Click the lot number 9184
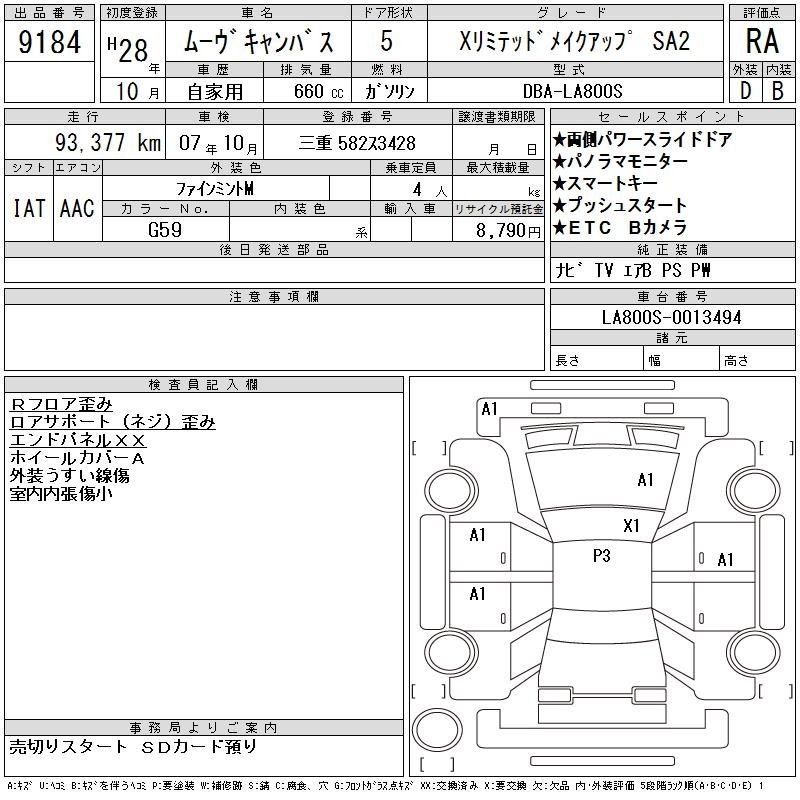This screenshot has height=800, width=800. coord(49,42)
